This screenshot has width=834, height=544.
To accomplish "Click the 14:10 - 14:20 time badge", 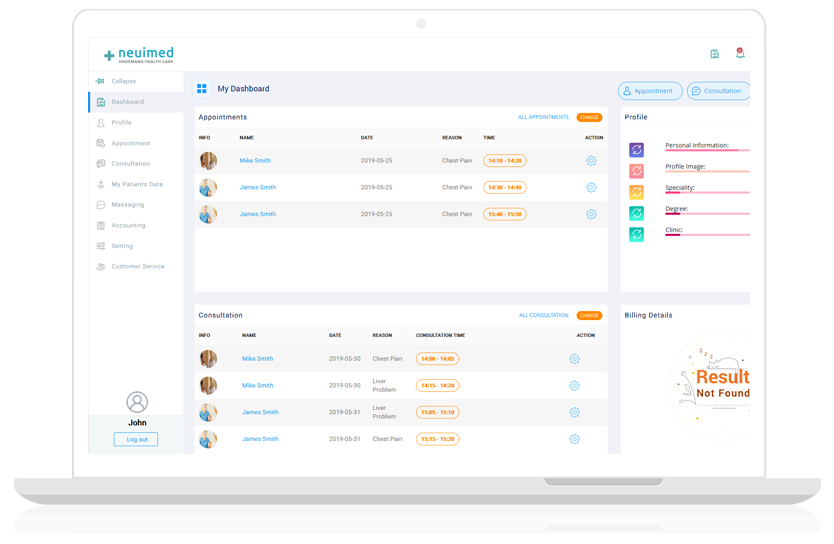I will 505,161.
